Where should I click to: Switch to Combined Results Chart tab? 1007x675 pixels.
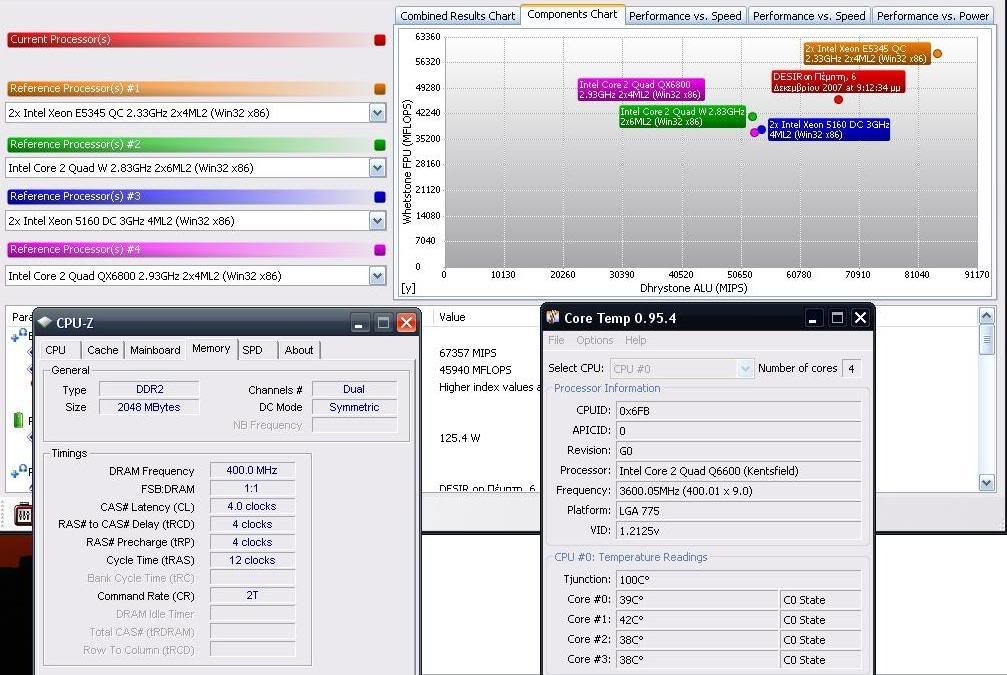coord(457,16)
